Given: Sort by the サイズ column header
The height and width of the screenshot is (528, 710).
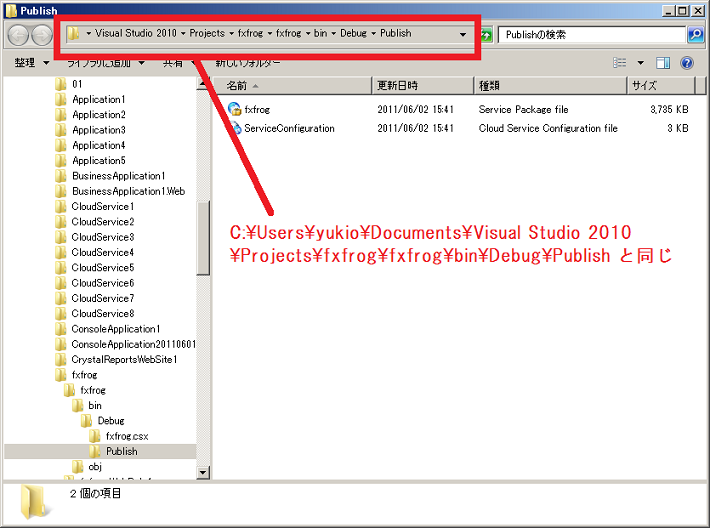Looking at the screenshot, I should 645,86.
